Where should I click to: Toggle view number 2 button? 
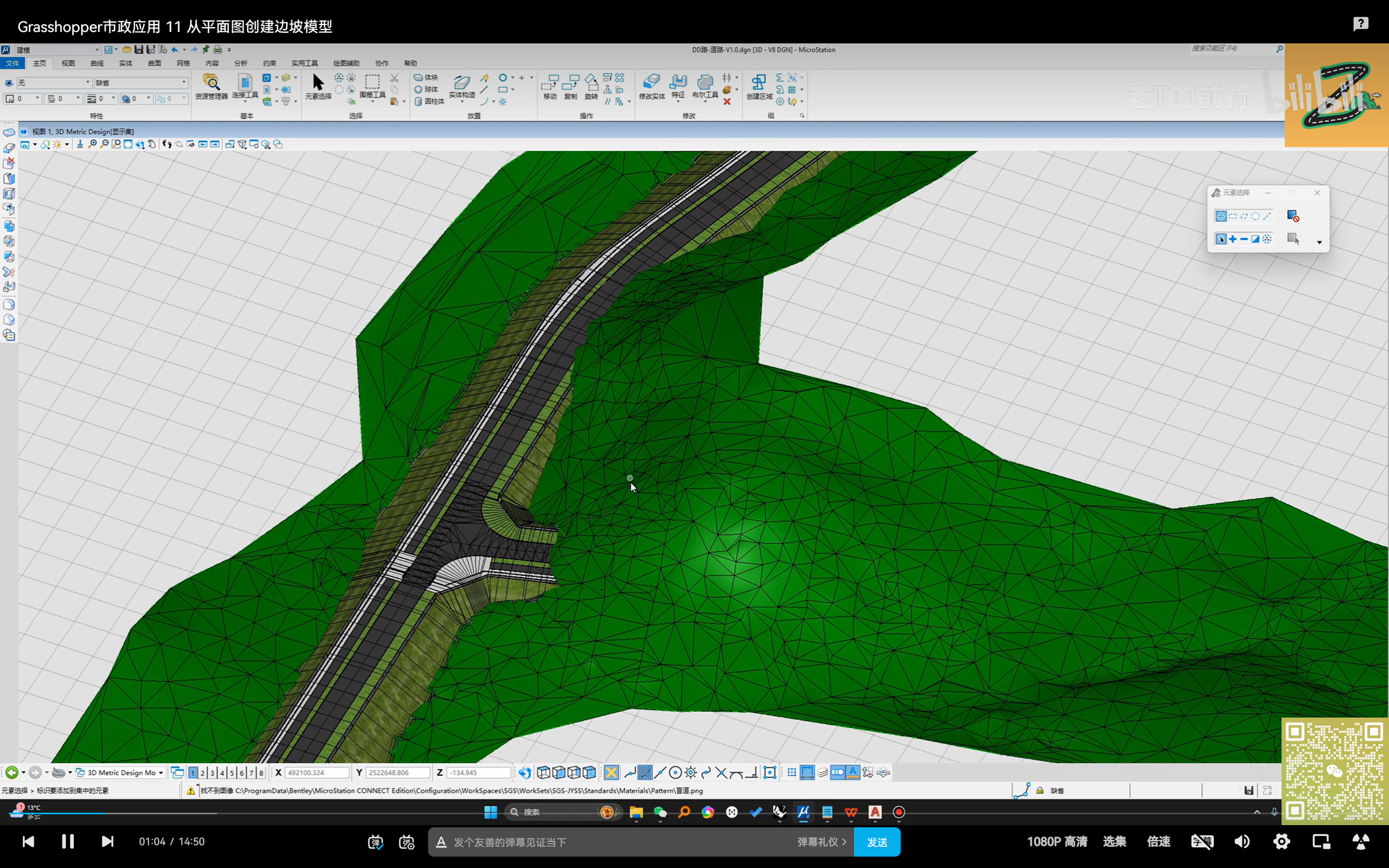202,773
